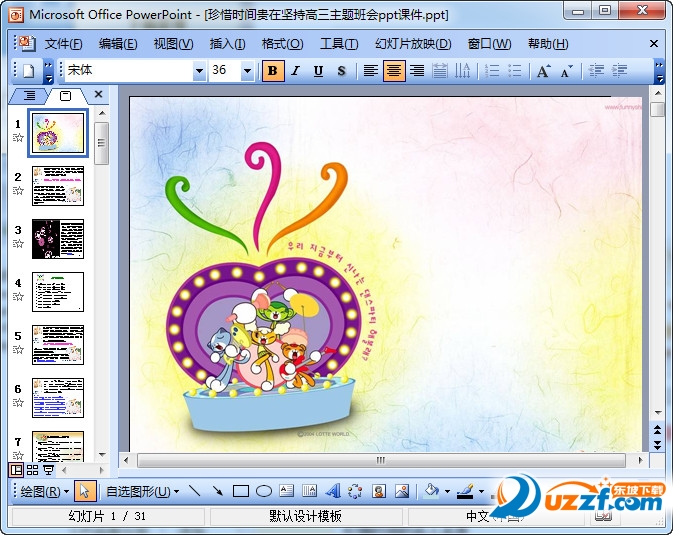Screen dimensions: 673x535
Task: Activate the Select Objects arrow tool
Action: (85, 491)
